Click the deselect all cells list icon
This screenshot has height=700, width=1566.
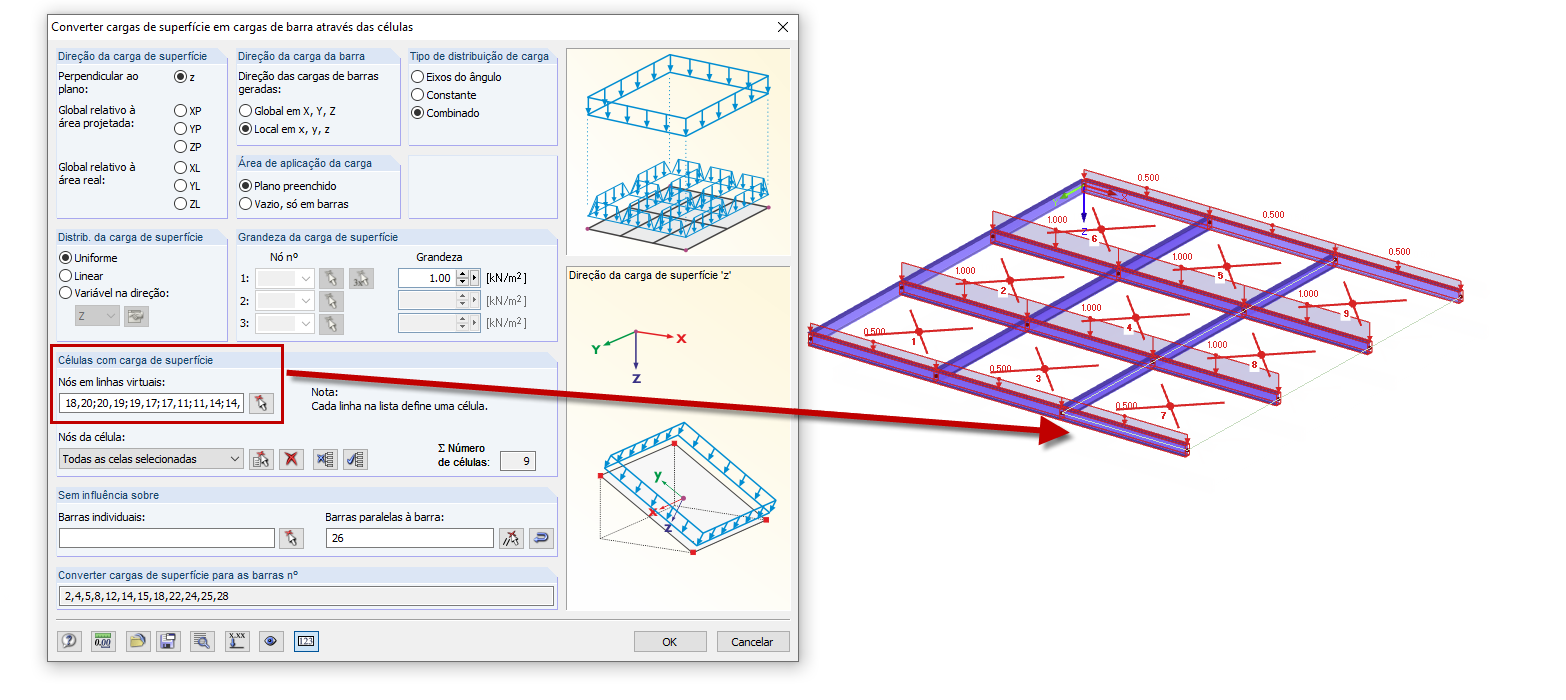coord(325,459)
